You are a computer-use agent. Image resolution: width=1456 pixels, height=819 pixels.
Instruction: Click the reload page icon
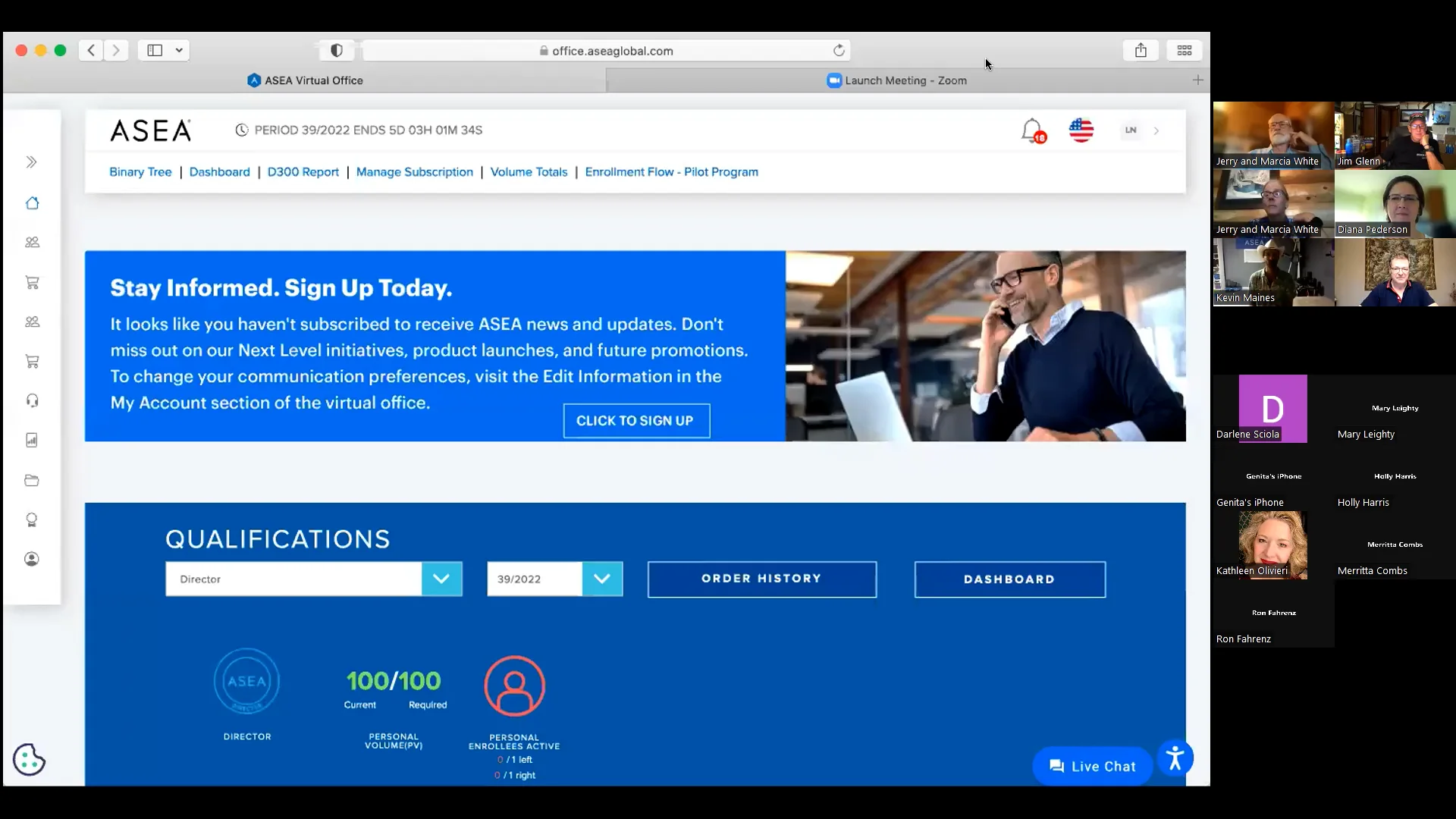[839, 51]
